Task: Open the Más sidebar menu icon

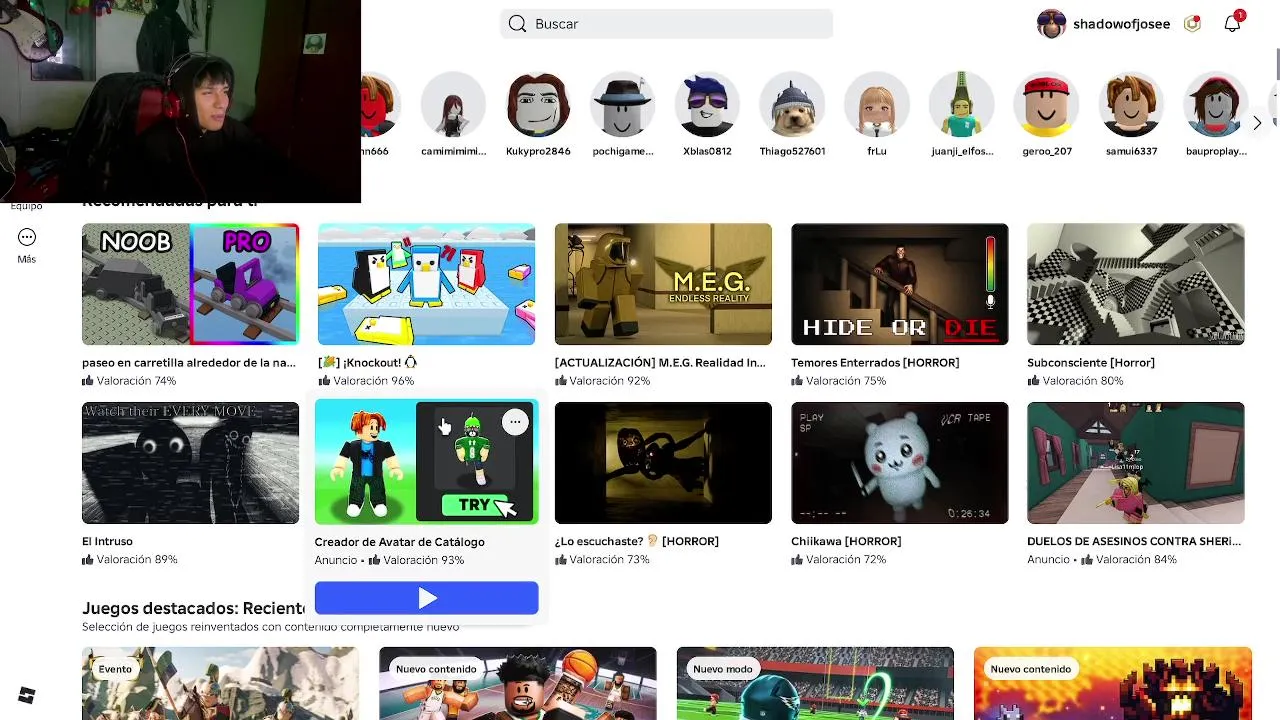Action: coord(27,237)
